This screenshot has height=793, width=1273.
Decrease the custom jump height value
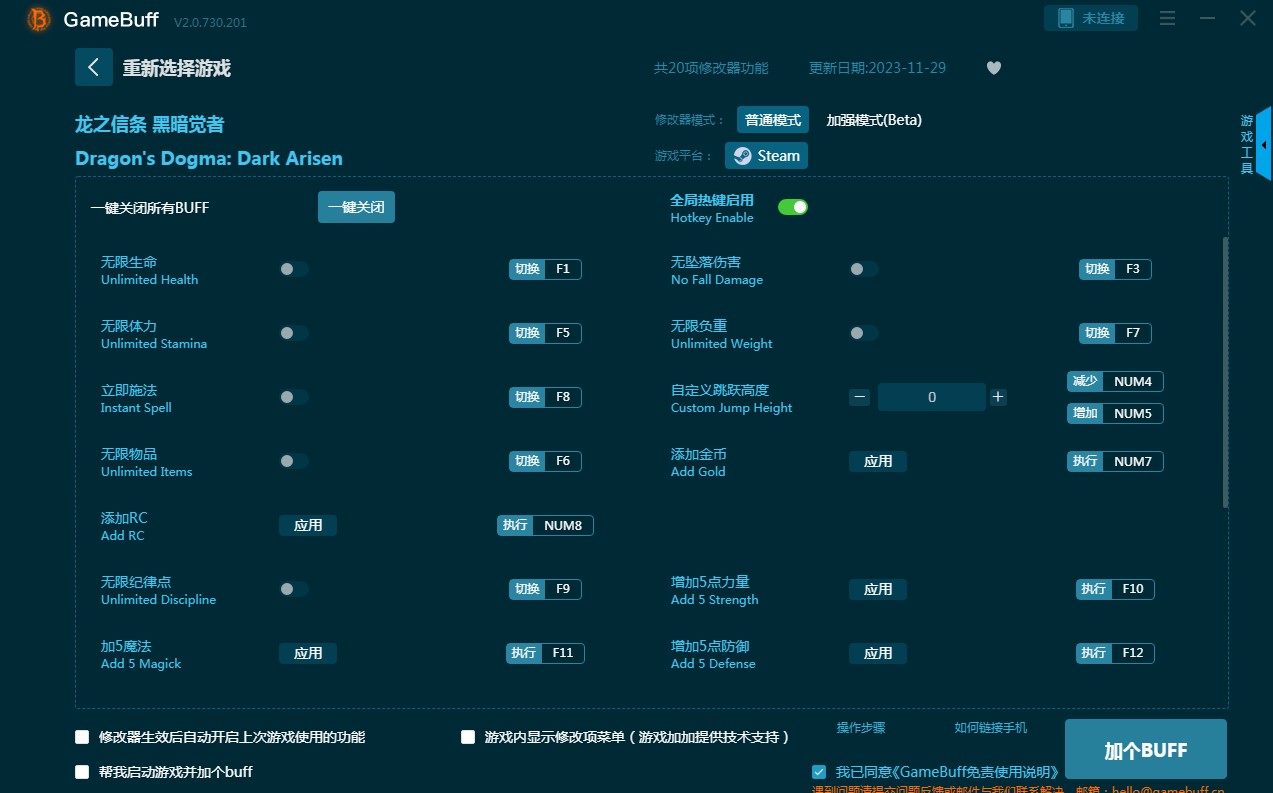point(859,397)
